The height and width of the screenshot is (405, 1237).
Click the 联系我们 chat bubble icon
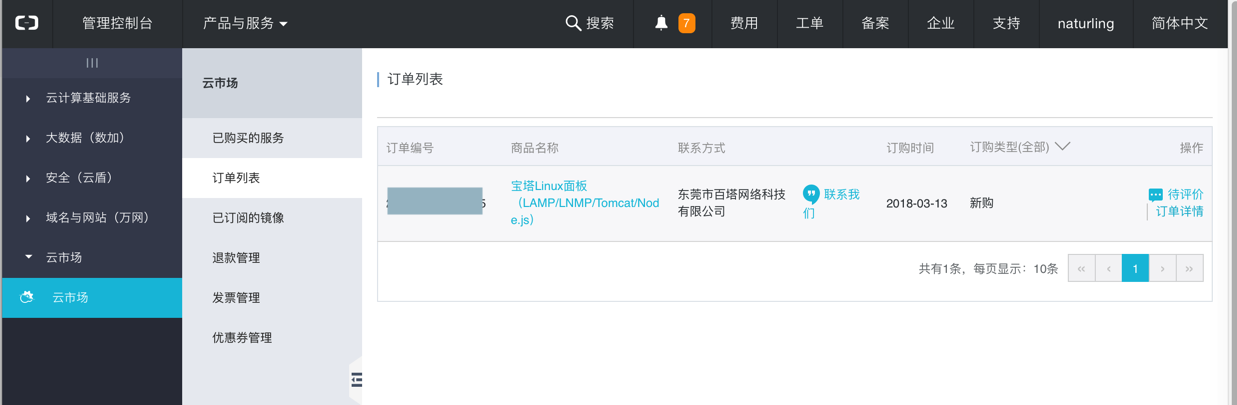[811, 194]
